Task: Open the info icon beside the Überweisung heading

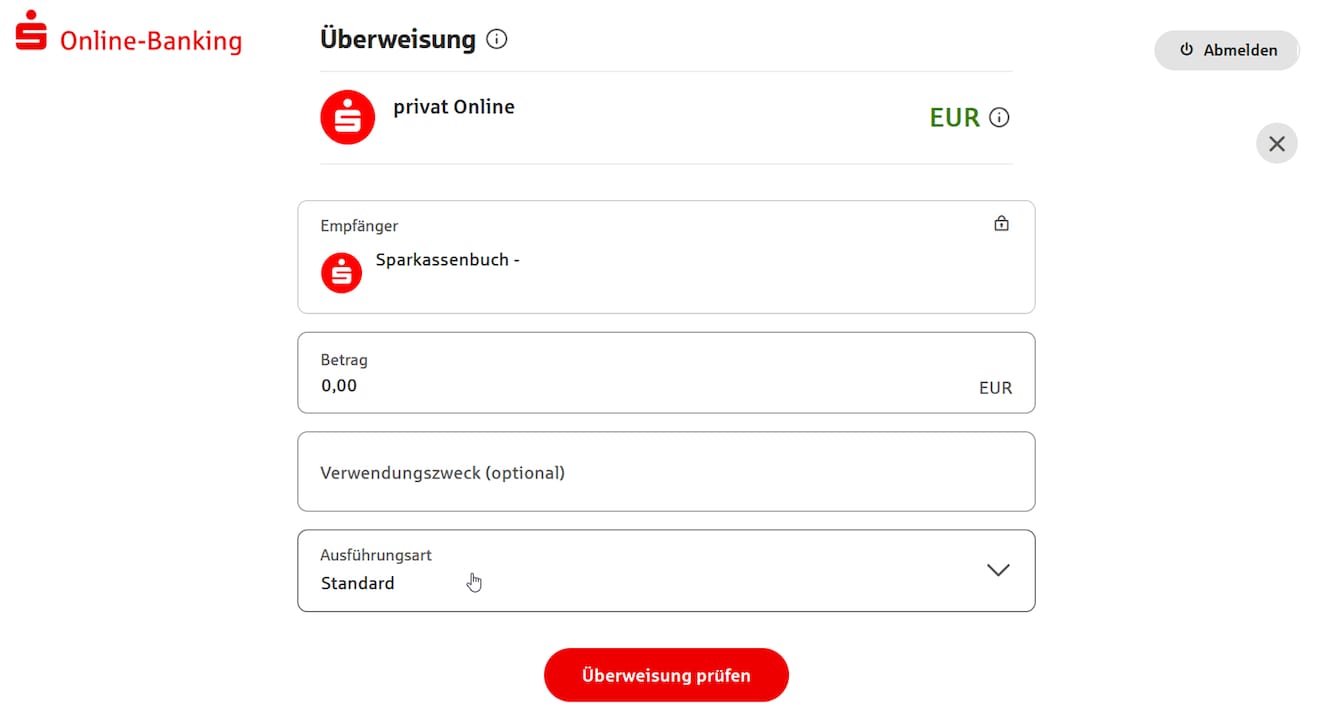Action: click(x=497, y=40)
